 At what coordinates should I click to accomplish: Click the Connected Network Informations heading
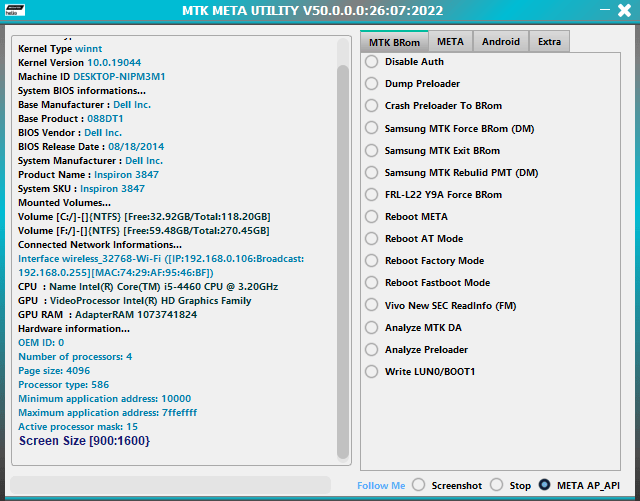100,245
